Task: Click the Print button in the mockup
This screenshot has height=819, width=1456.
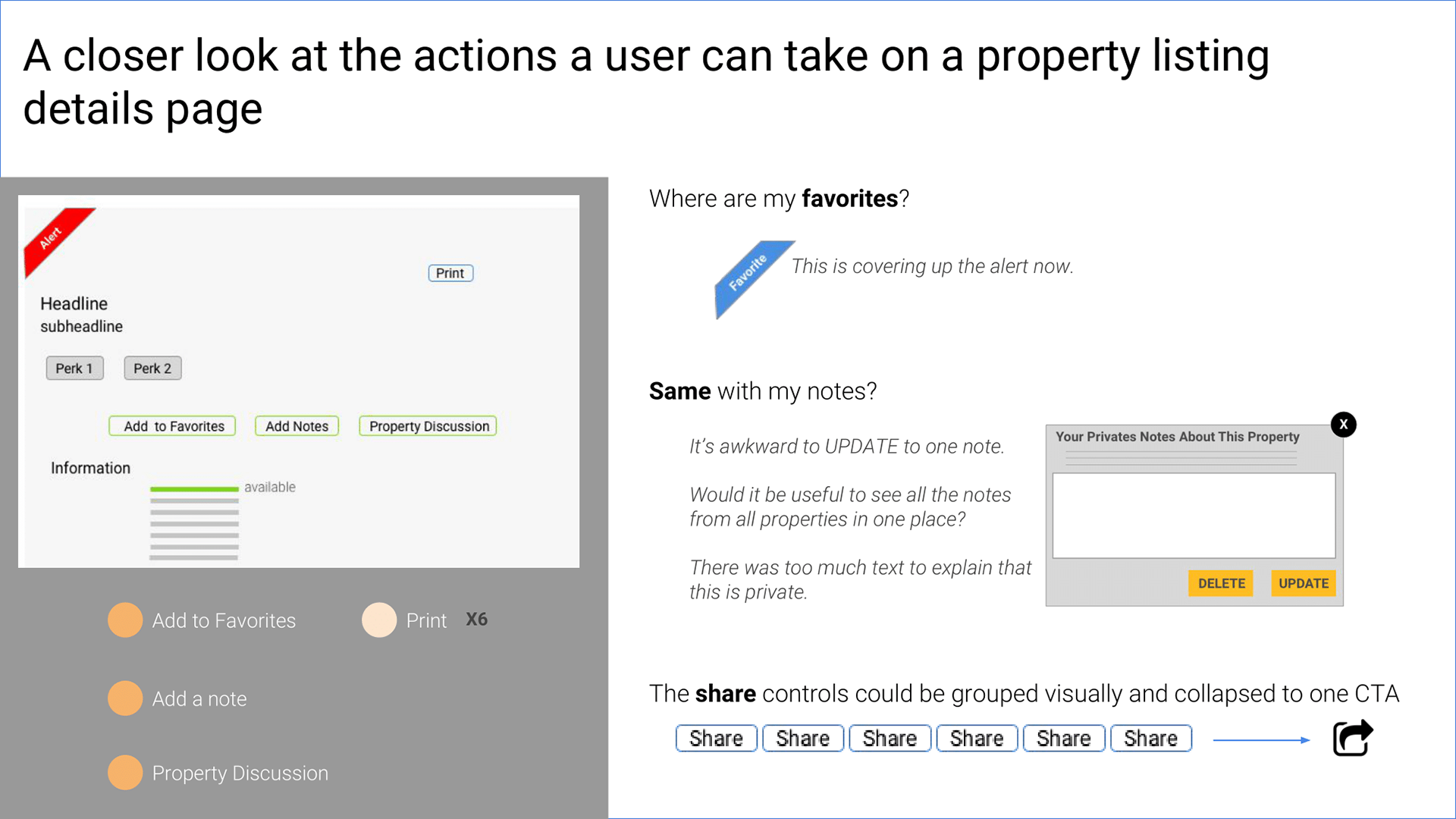Action: (x=450, y=273)
